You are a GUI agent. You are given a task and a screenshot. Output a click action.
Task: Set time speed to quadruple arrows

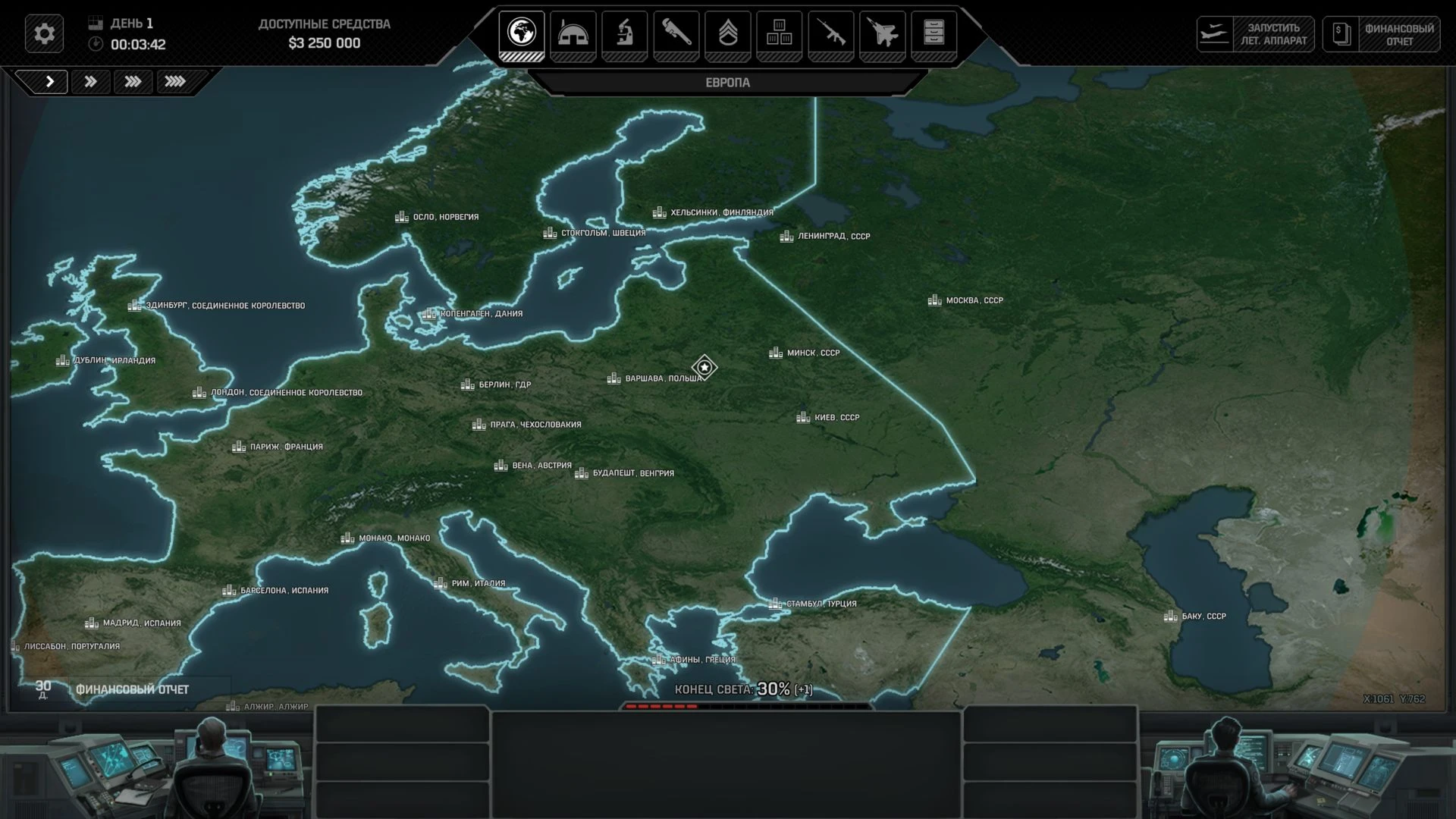point(176,81)
